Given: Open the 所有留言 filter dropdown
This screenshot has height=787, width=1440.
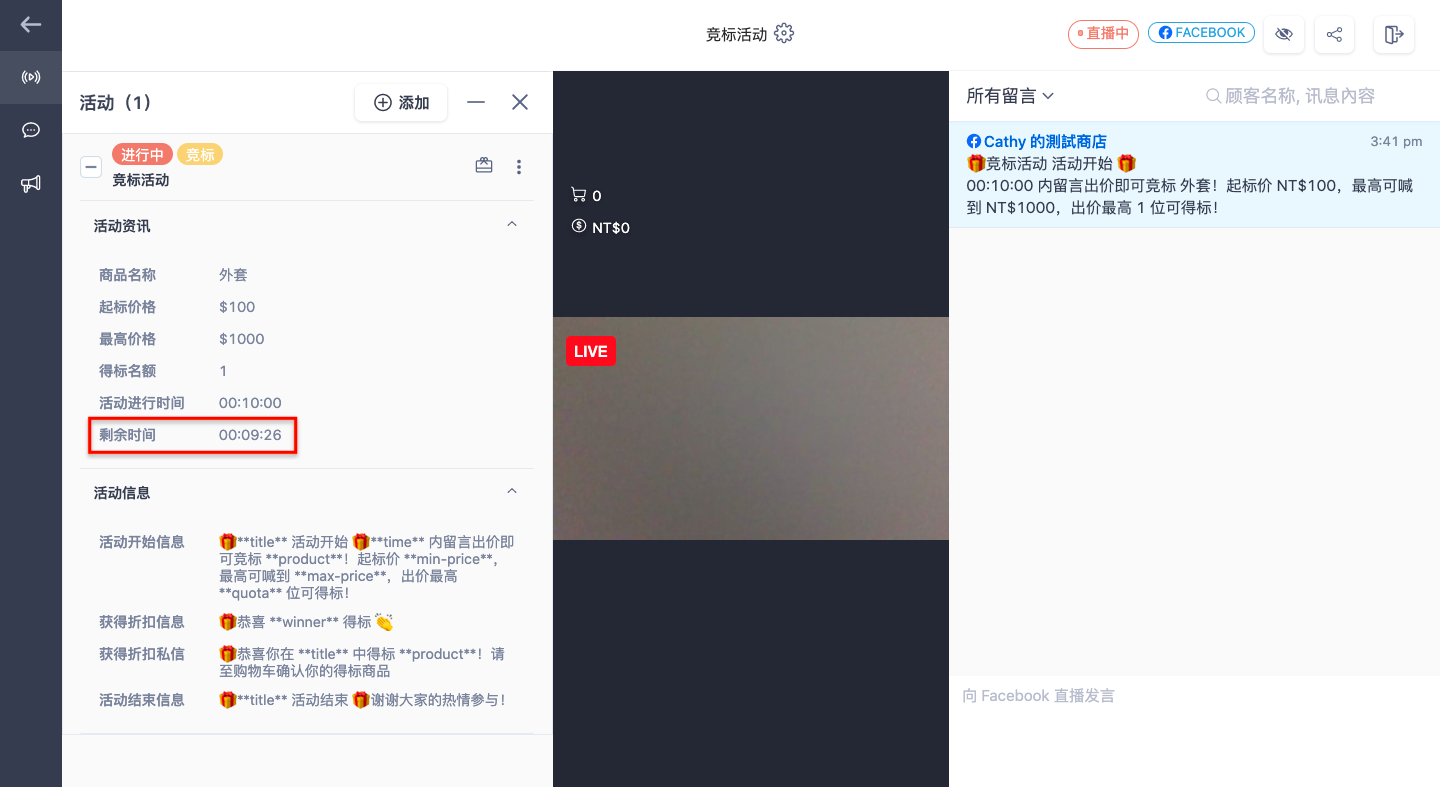Looking at the screenshot, I should click(1010, 96).
